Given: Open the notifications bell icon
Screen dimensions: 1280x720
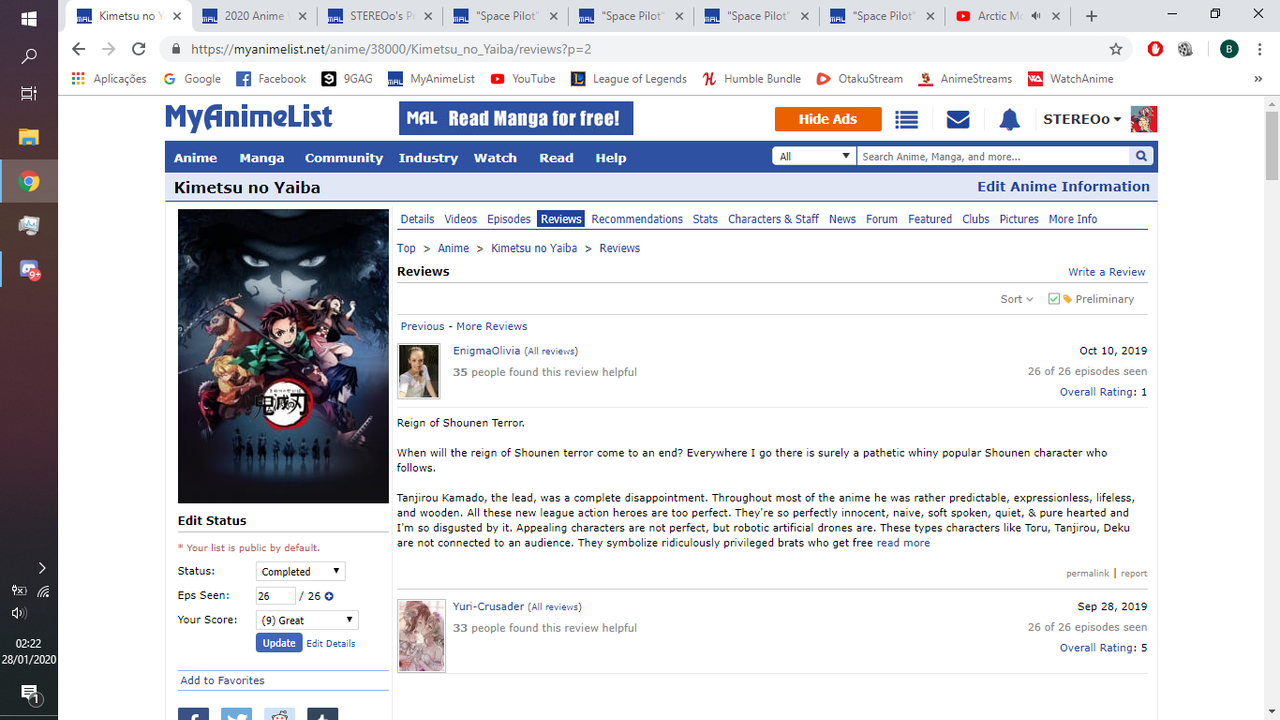Looking at the screenshot, I should pos(1010,120).
